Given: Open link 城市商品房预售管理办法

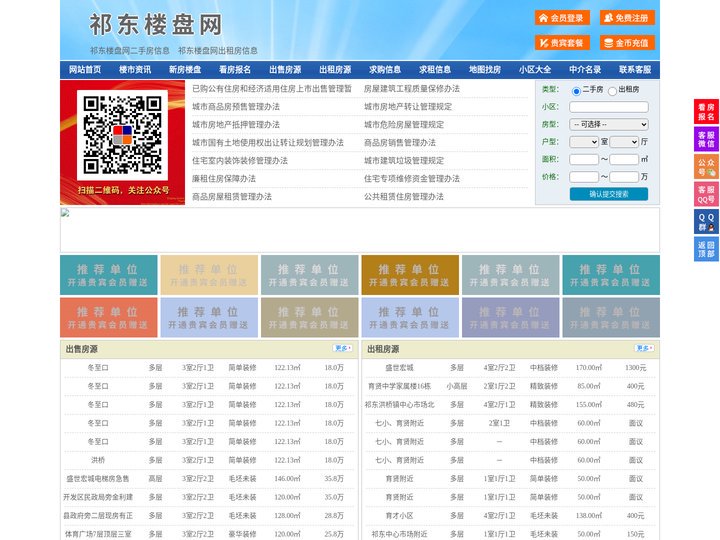Looking at the screenshot, I should pos(236,107).
